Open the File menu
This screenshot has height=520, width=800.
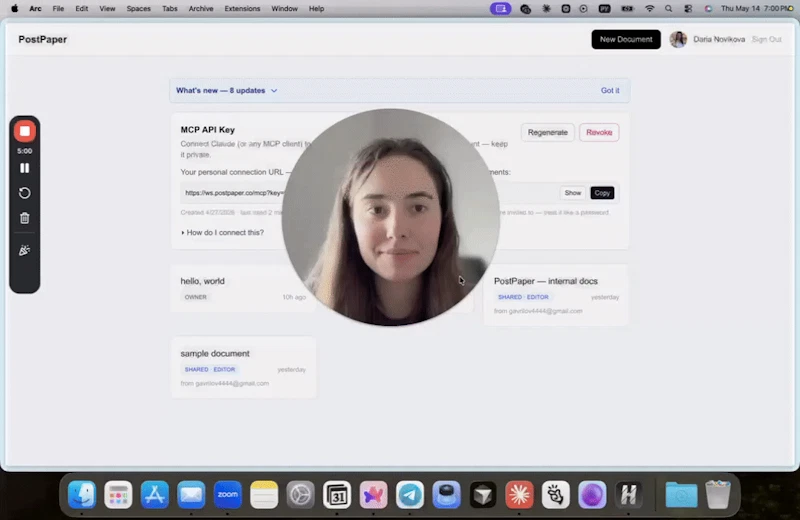(58, 9)
